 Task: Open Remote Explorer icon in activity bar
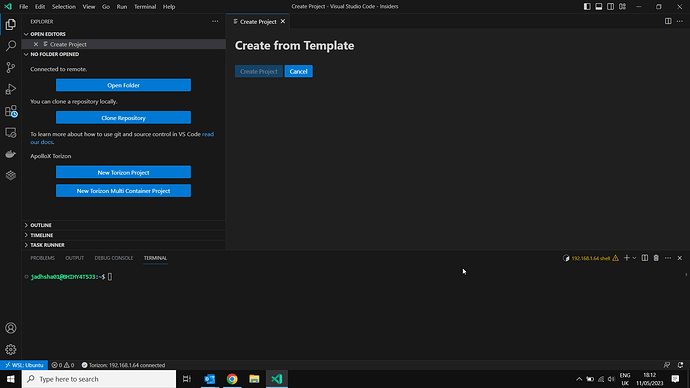11,132
